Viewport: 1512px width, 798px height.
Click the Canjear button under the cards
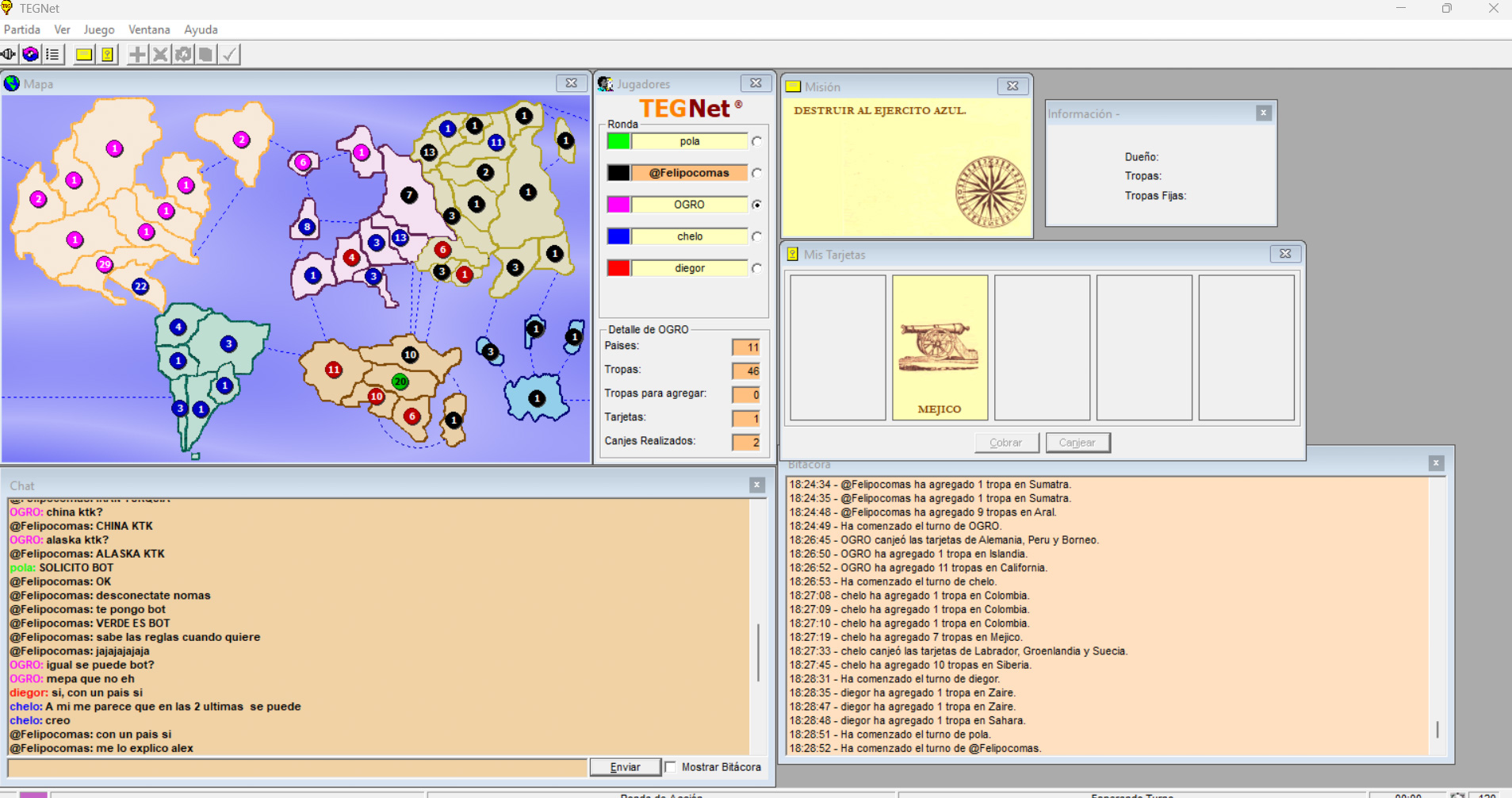click(1078, 443)
